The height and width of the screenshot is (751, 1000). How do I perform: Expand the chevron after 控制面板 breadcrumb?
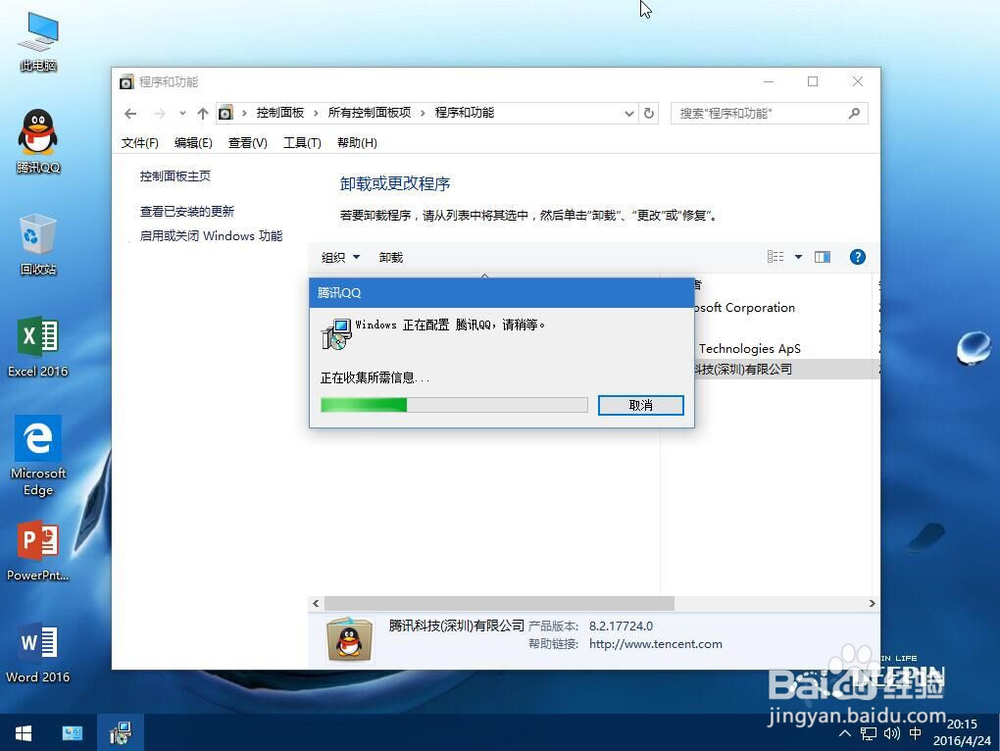click(316, 113)
